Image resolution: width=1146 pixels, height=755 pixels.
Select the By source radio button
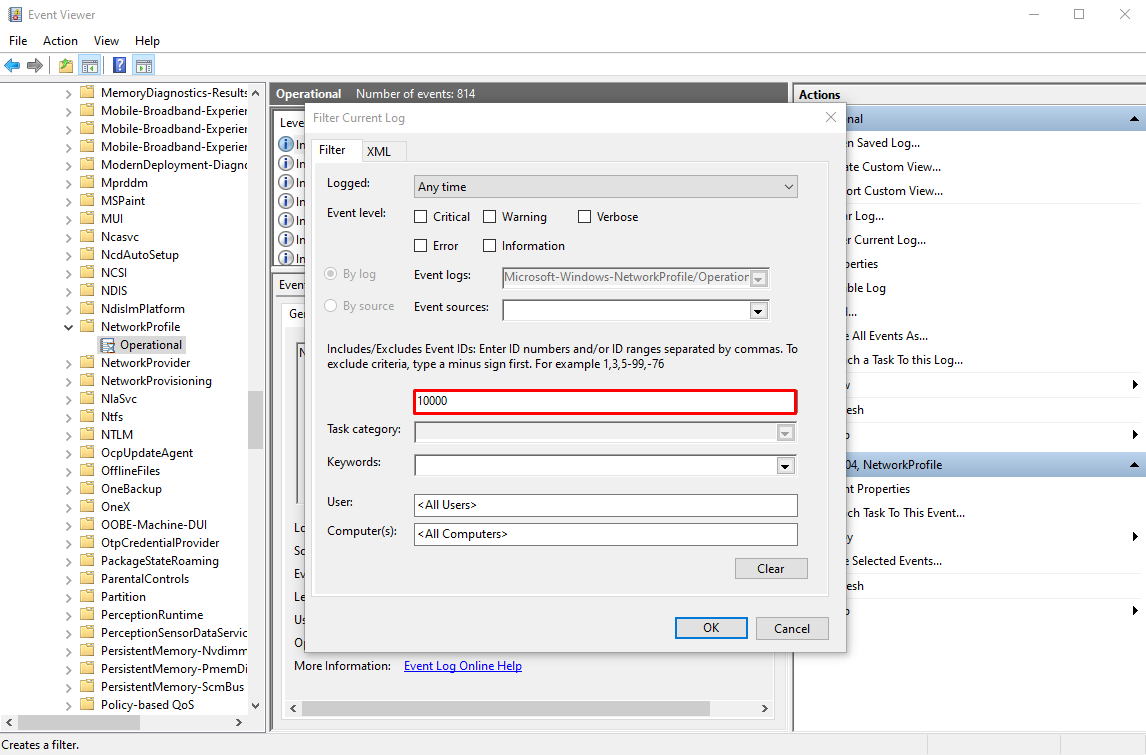point(331,305)
